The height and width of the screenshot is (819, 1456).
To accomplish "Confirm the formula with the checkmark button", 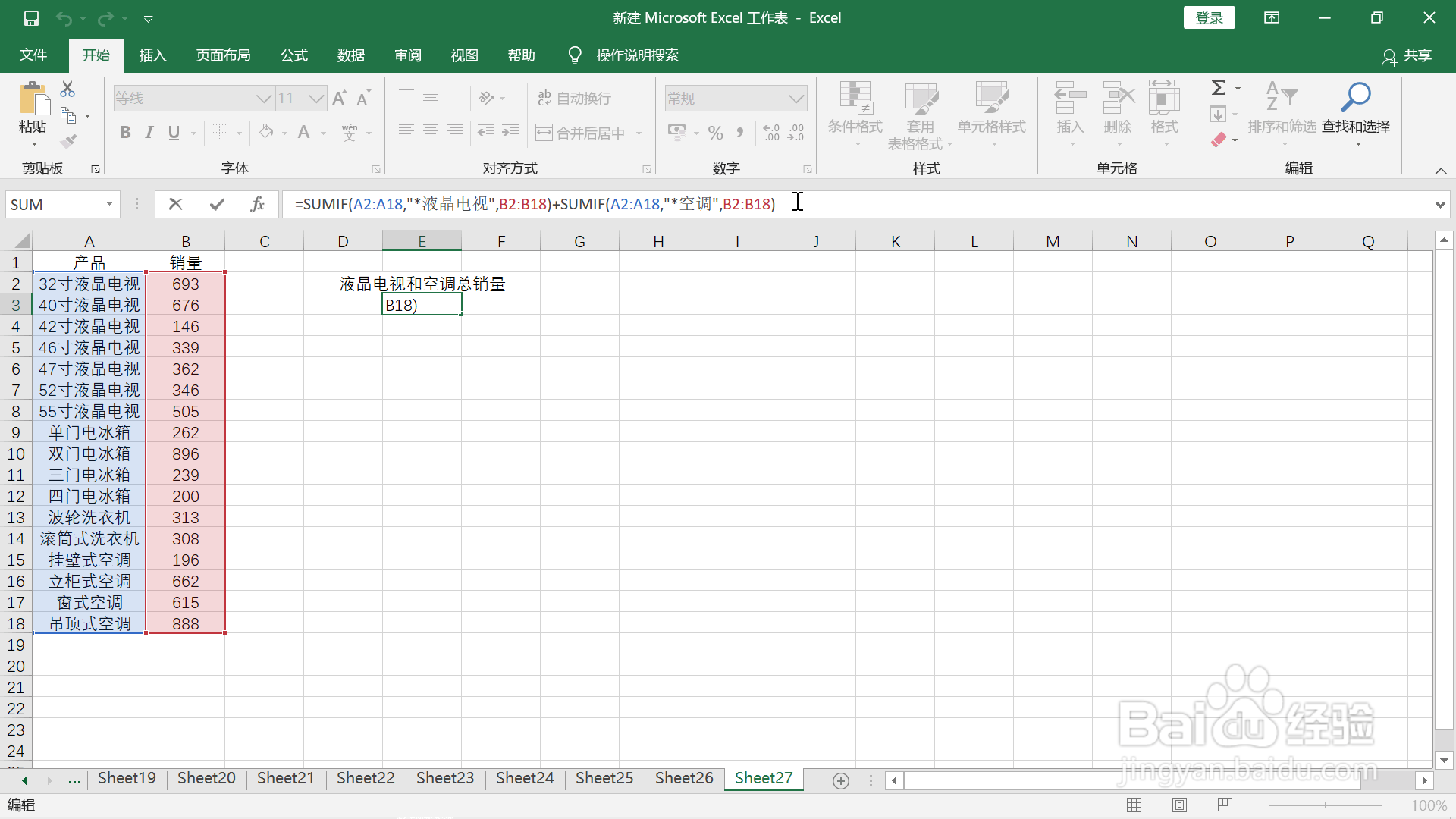I will (x=216, y=204).
